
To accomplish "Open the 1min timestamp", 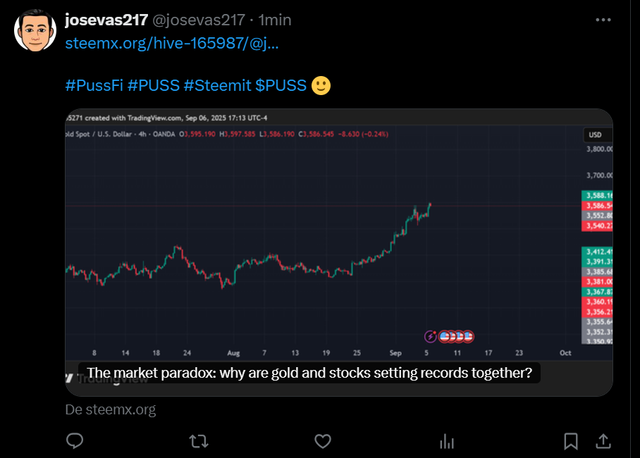I will tap(275, 20).
